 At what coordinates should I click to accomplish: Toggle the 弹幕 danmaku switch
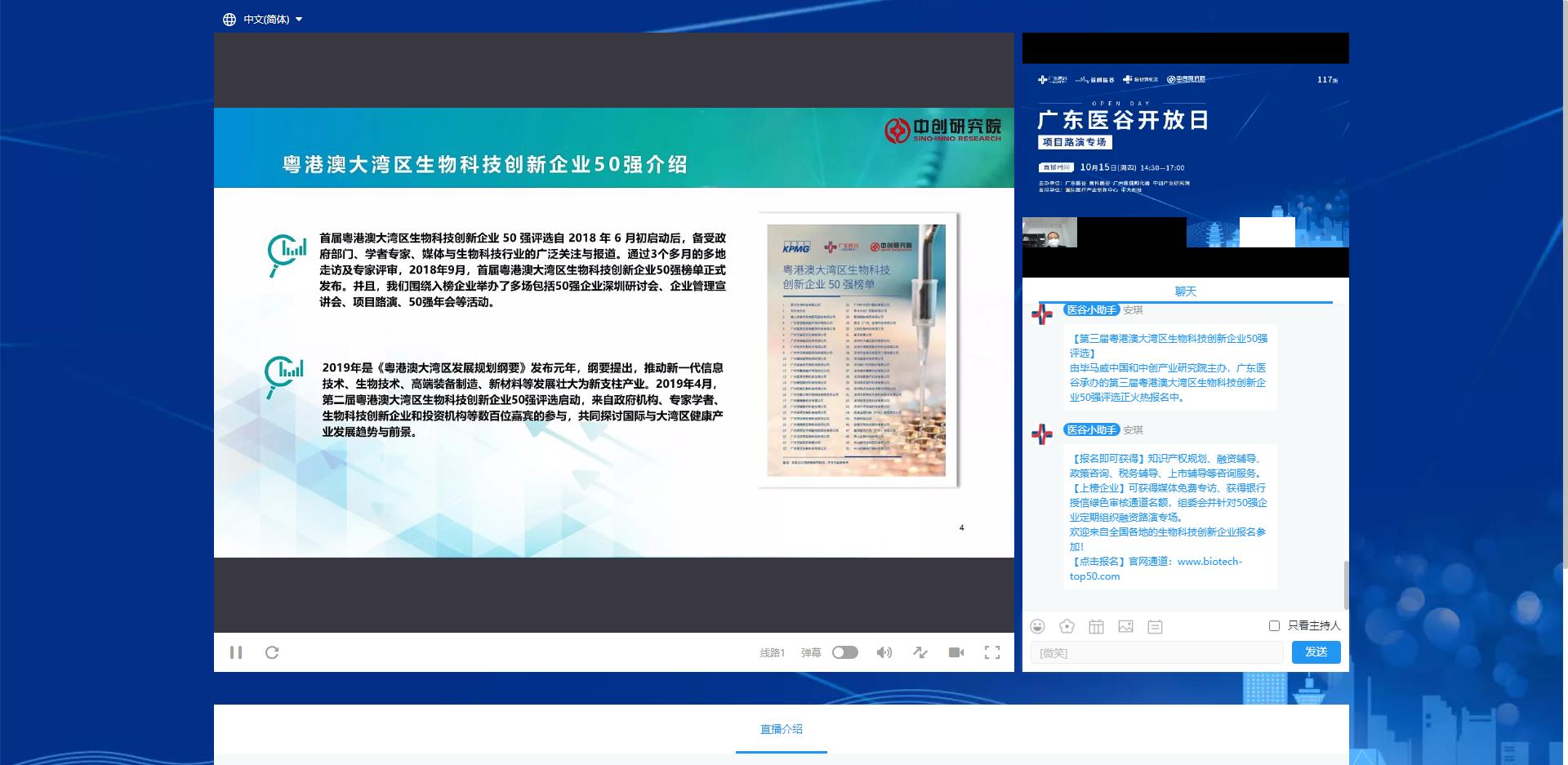844,652
